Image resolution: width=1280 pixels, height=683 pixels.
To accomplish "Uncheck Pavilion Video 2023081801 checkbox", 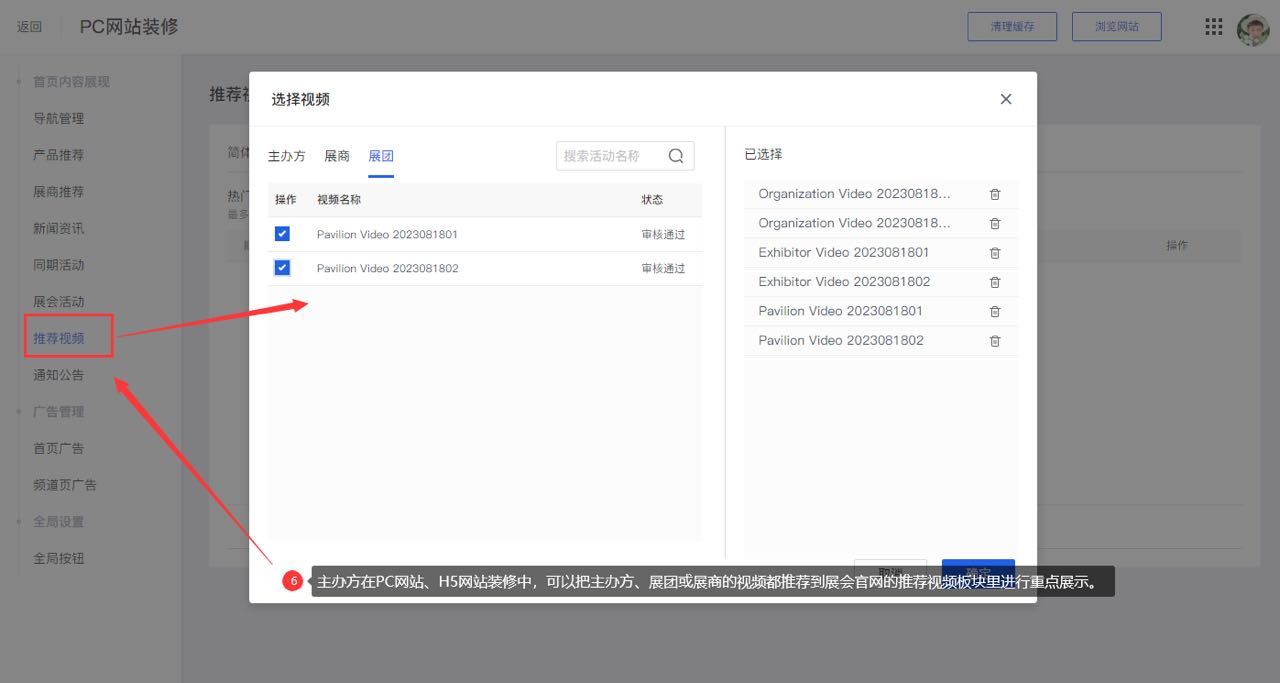I will coord(282,234).
